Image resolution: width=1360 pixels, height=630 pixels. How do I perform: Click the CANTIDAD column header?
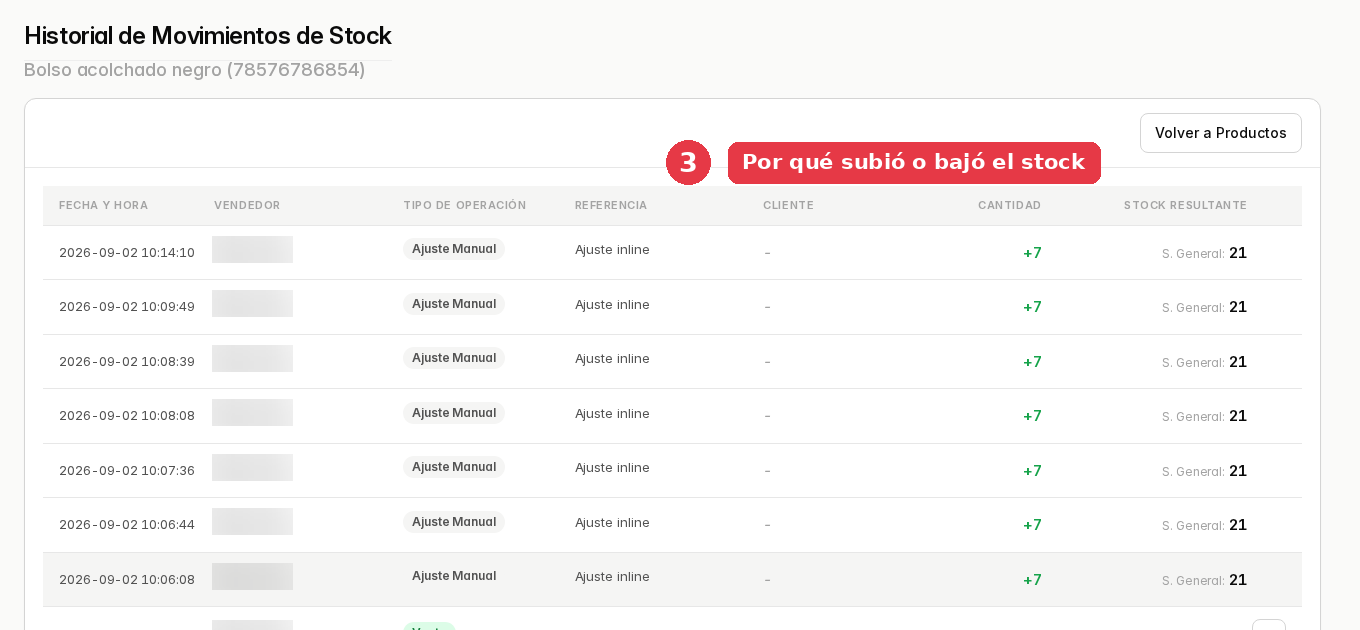coord(1010,205)
